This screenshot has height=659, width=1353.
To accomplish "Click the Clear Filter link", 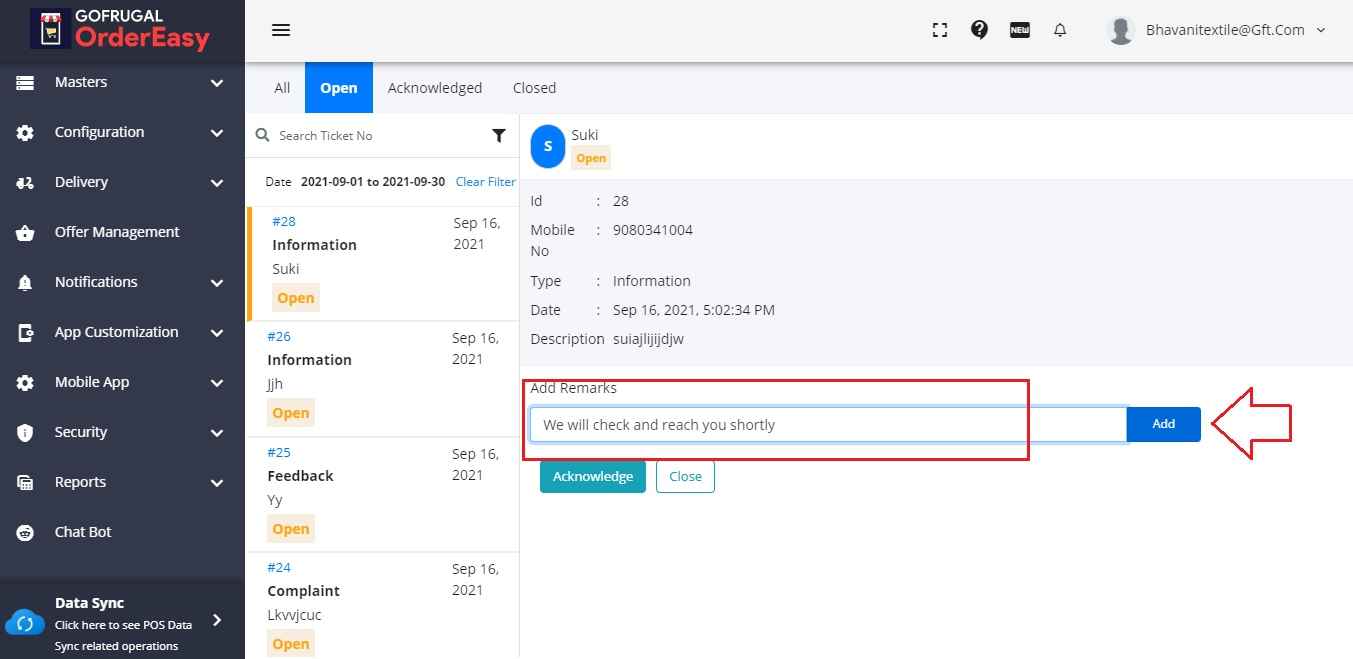I will pos(485,182).
